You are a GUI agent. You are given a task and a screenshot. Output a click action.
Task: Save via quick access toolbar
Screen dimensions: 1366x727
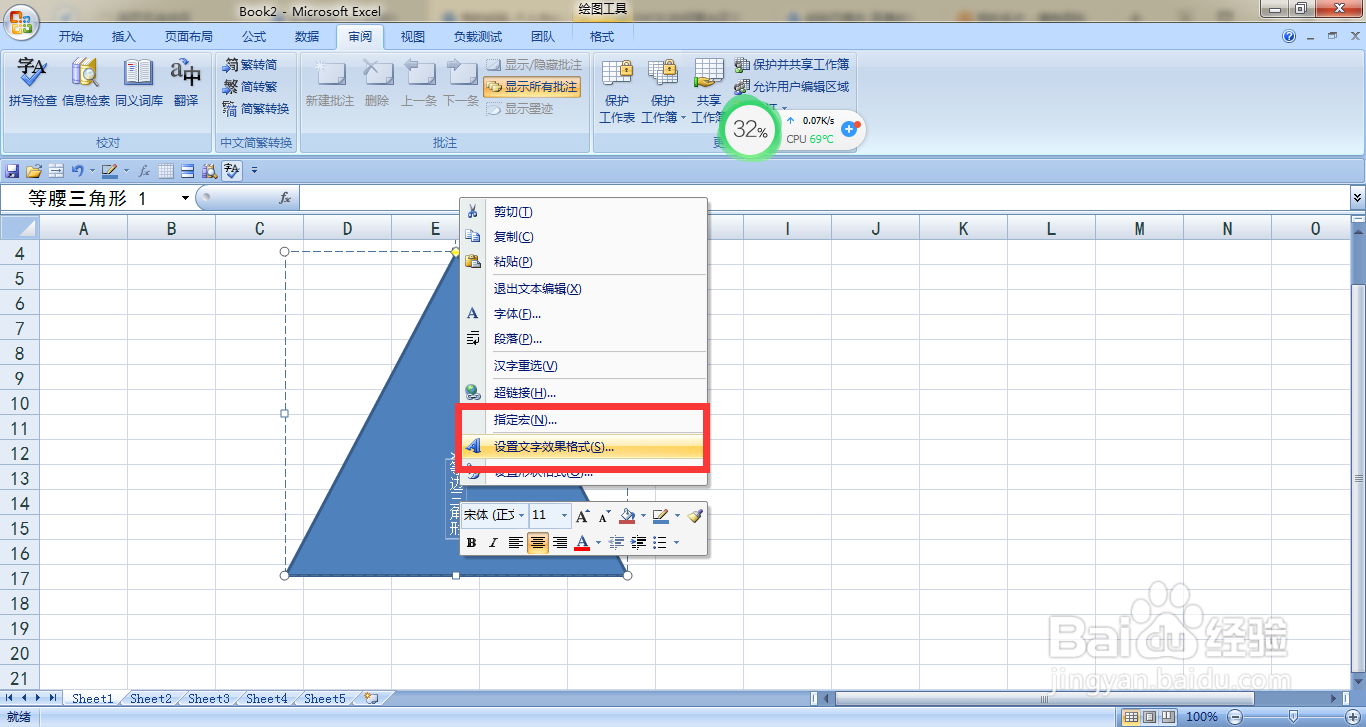pos(12,171)
